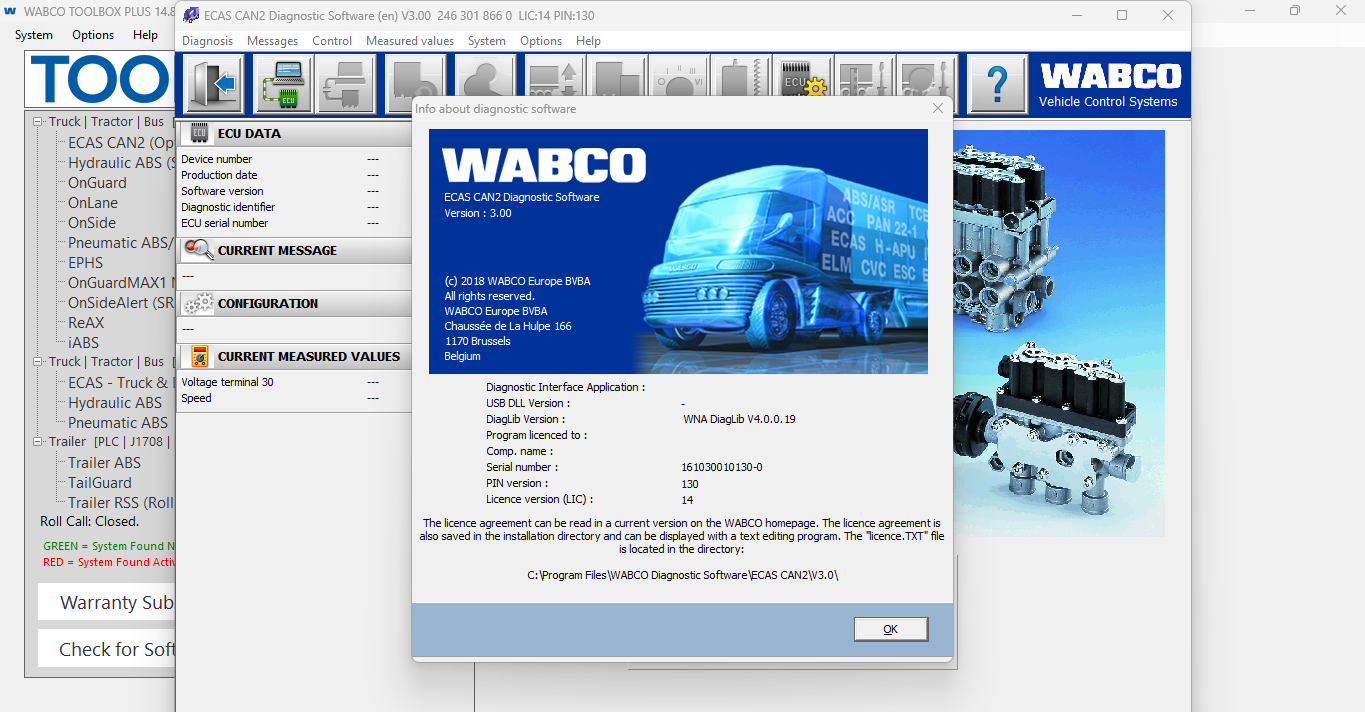Click the installation path C:\Program Files\WABCO text

coord(683,575)
